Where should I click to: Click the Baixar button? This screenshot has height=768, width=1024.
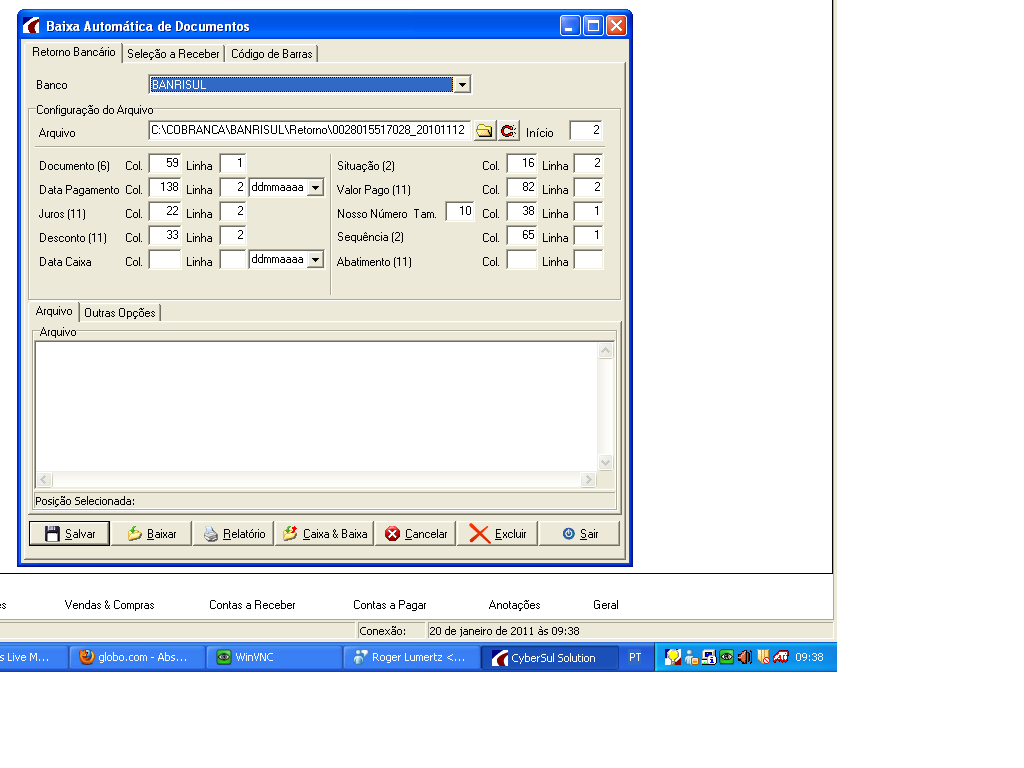point(152,534)
